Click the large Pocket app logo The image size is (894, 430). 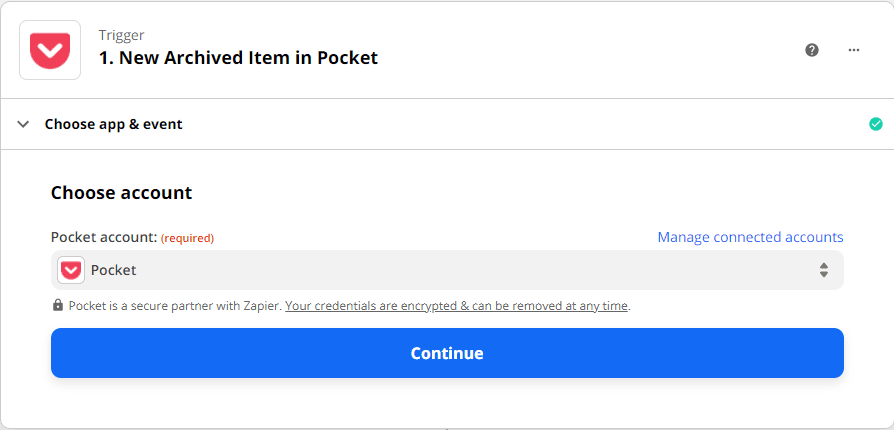click(50, 50)
